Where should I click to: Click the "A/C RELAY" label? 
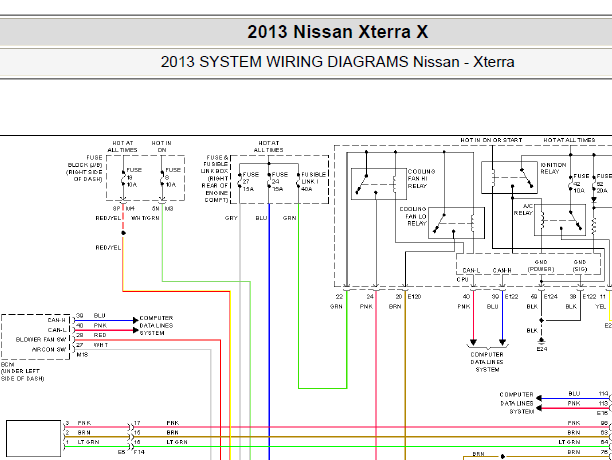523,210
